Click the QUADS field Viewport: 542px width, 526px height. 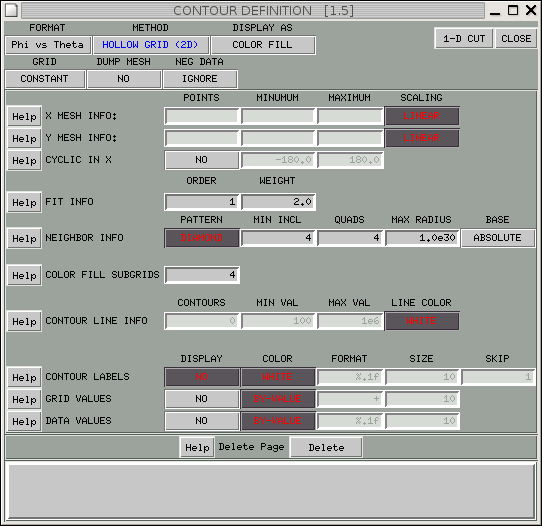[x=350, y=238]
